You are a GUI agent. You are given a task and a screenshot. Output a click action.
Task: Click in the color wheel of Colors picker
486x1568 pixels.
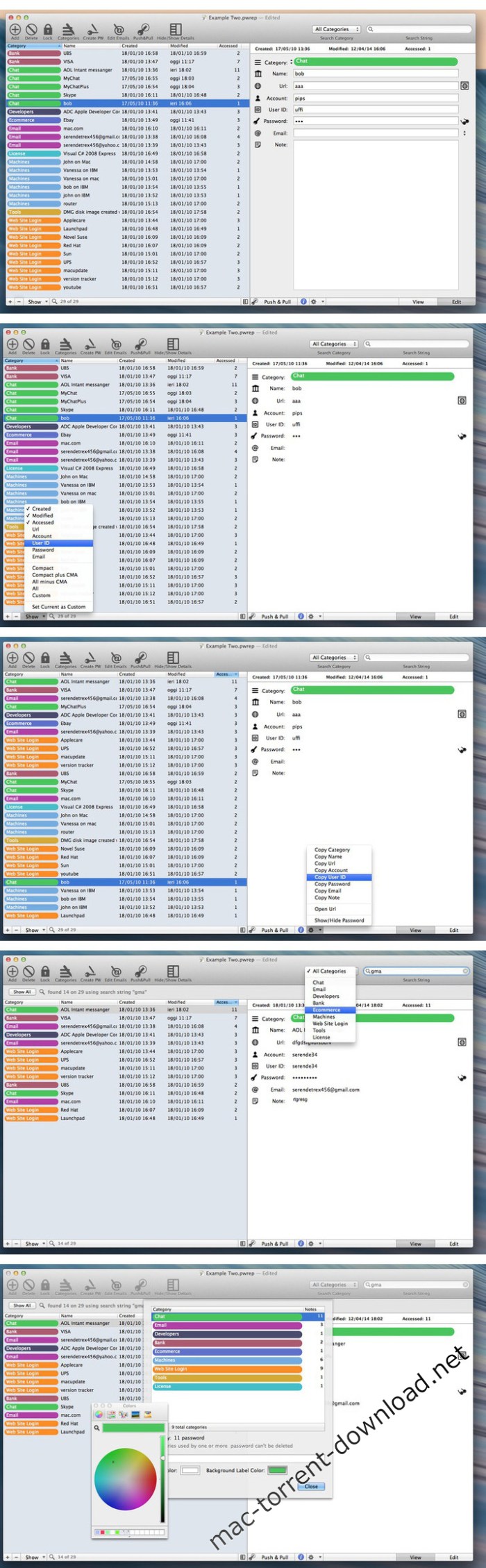coord(125,1479)
